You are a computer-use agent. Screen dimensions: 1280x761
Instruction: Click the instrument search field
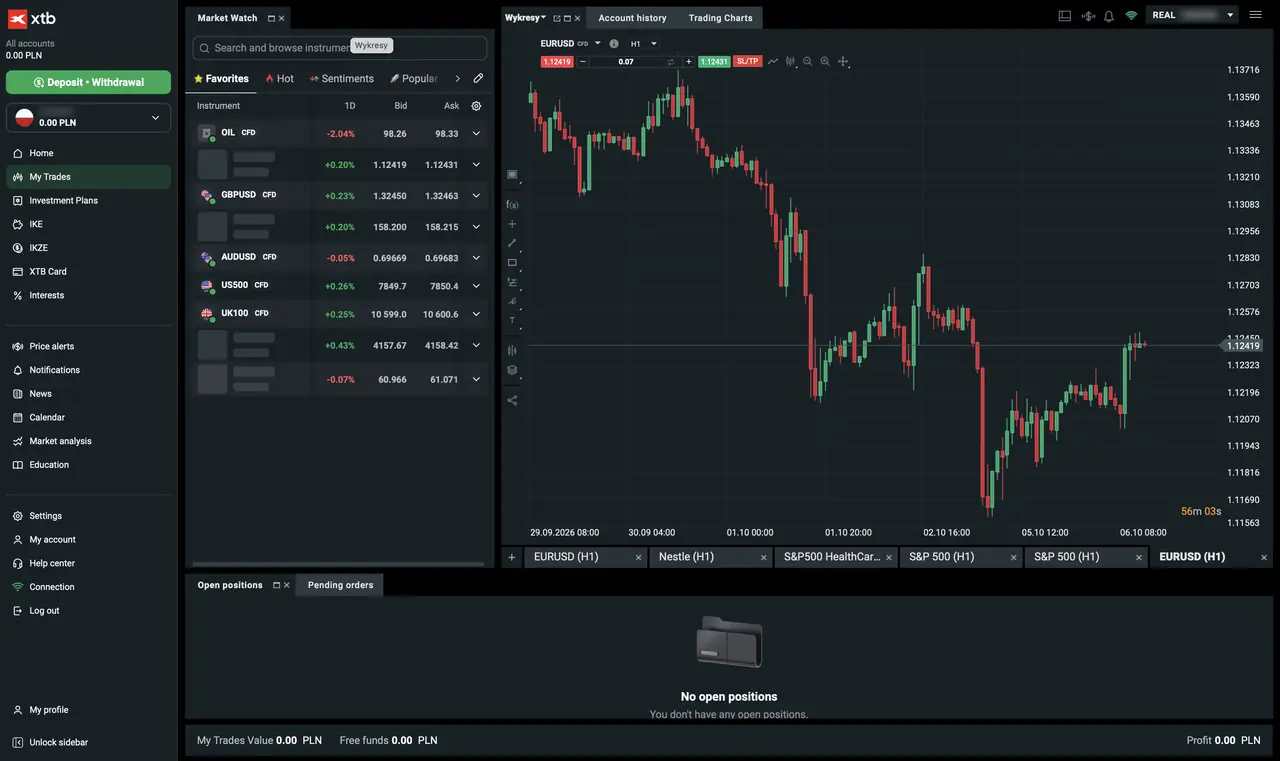coord(340,48)
